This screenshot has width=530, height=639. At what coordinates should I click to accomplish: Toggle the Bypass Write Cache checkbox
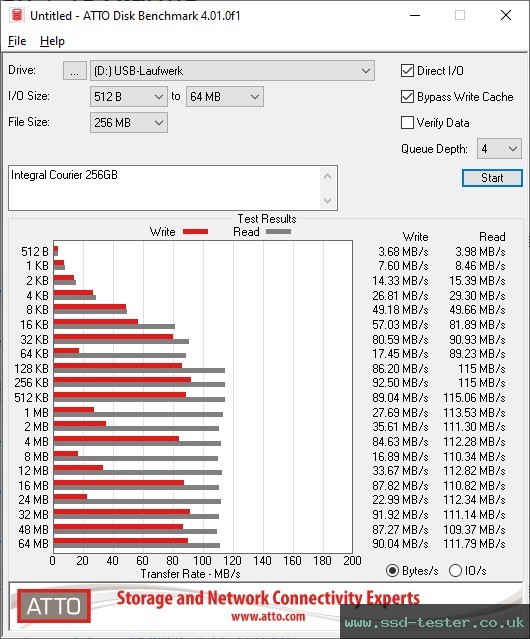pos(407,97)
